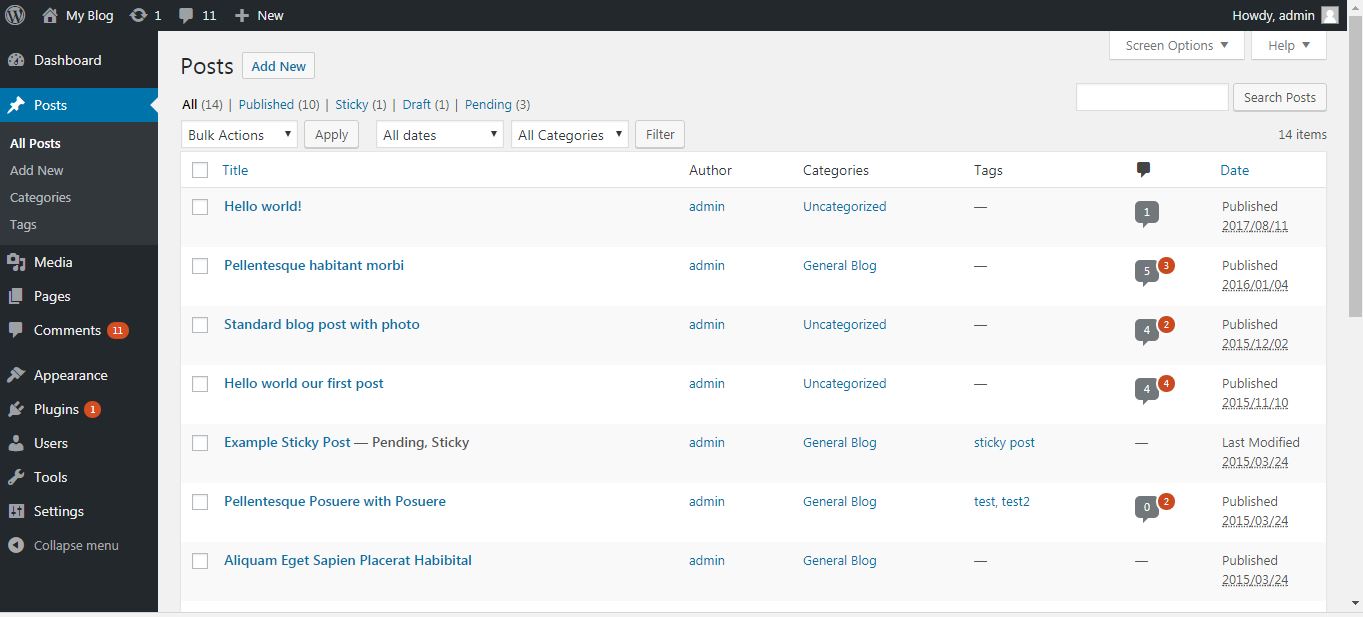This screenshot has width=1363, height=617.
Task: Open the All Categories dropdown
Action: coord(569,135)
